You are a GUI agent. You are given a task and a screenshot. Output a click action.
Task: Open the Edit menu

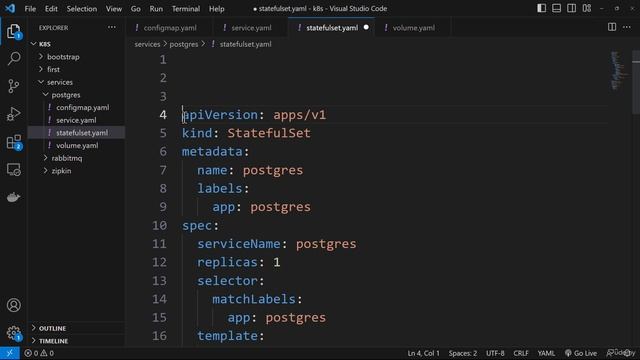click(51, 9)
